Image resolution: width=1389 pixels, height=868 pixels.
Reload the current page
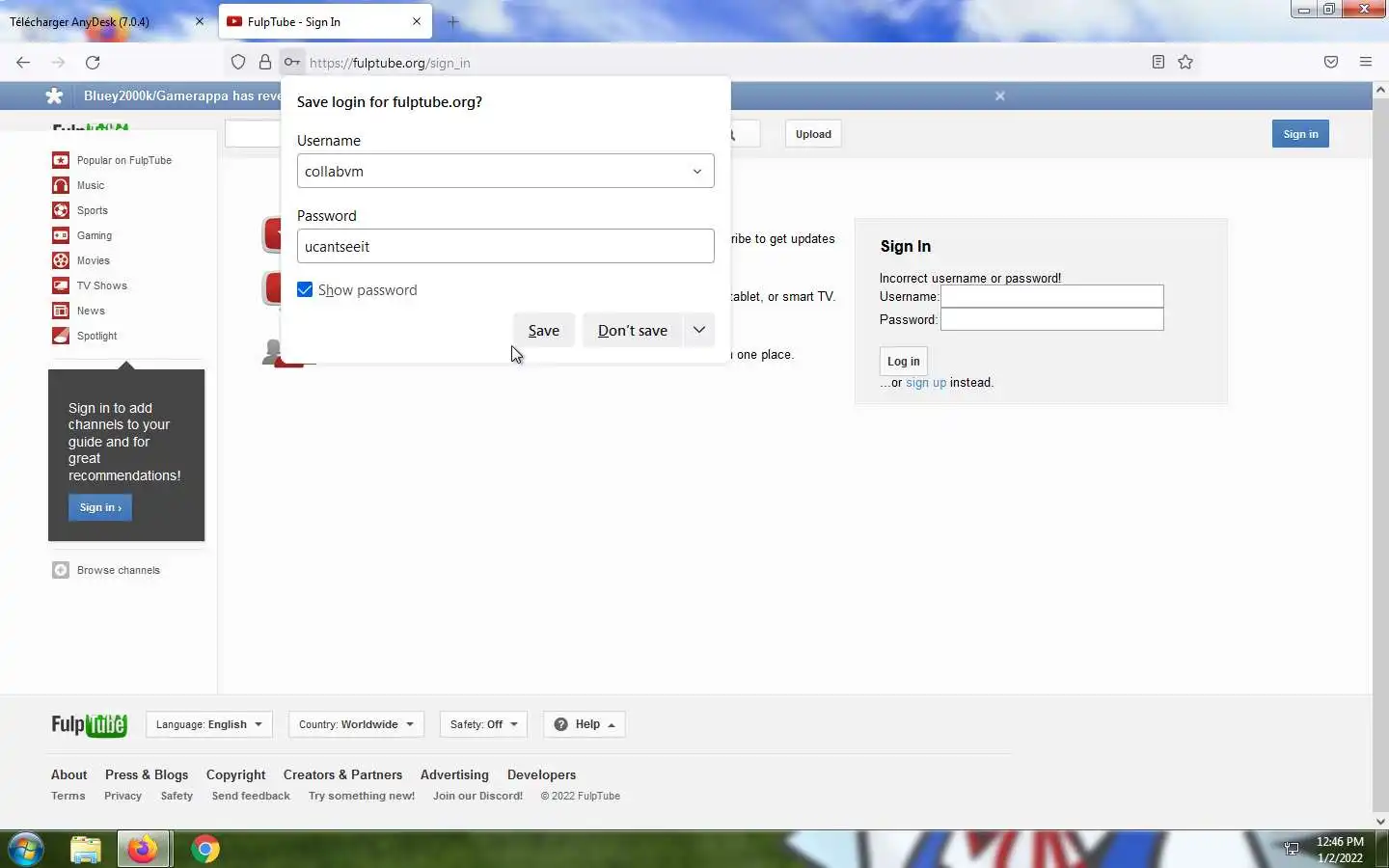click(93, 63)
